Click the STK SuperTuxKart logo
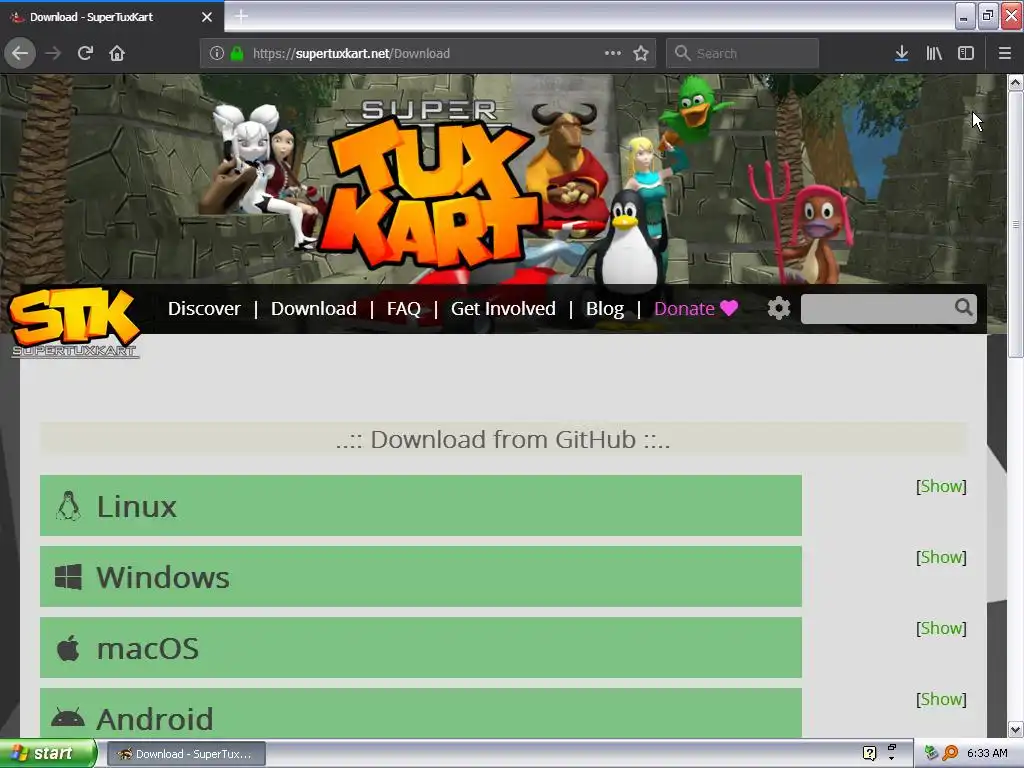Image resolution: width=1024 pixels, height=768 pixels. tap(74, 323)
